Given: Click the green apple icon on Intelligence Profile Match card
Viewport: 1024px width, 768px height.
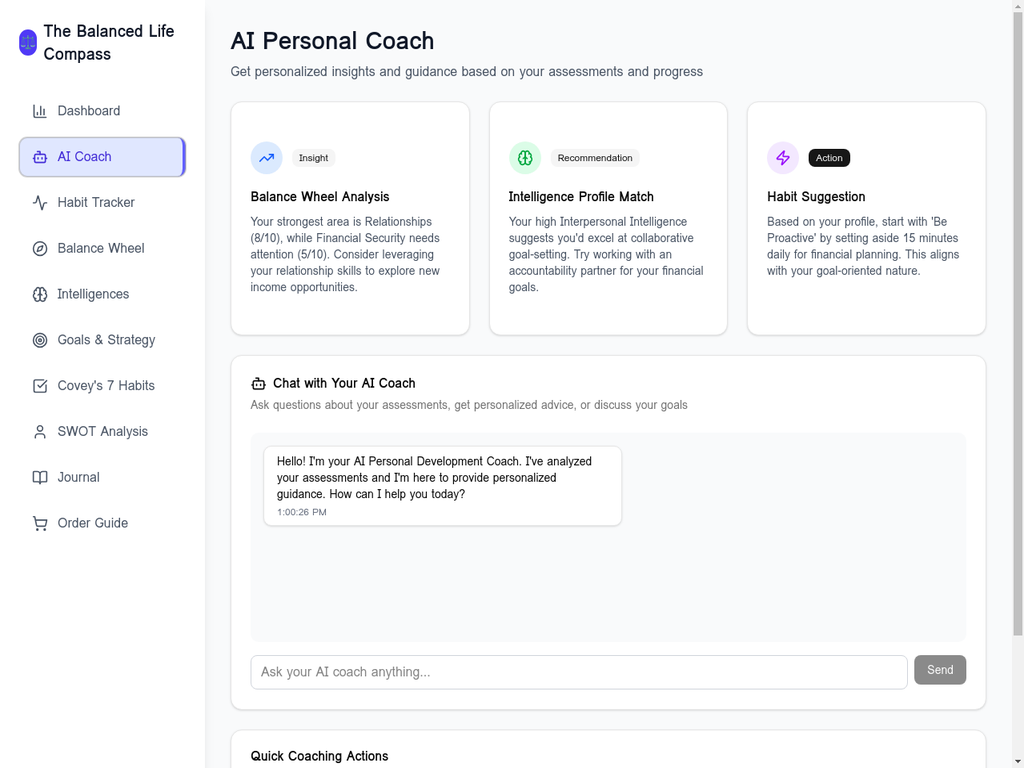Looking at the screenshot, I should (x=524, y=157).
